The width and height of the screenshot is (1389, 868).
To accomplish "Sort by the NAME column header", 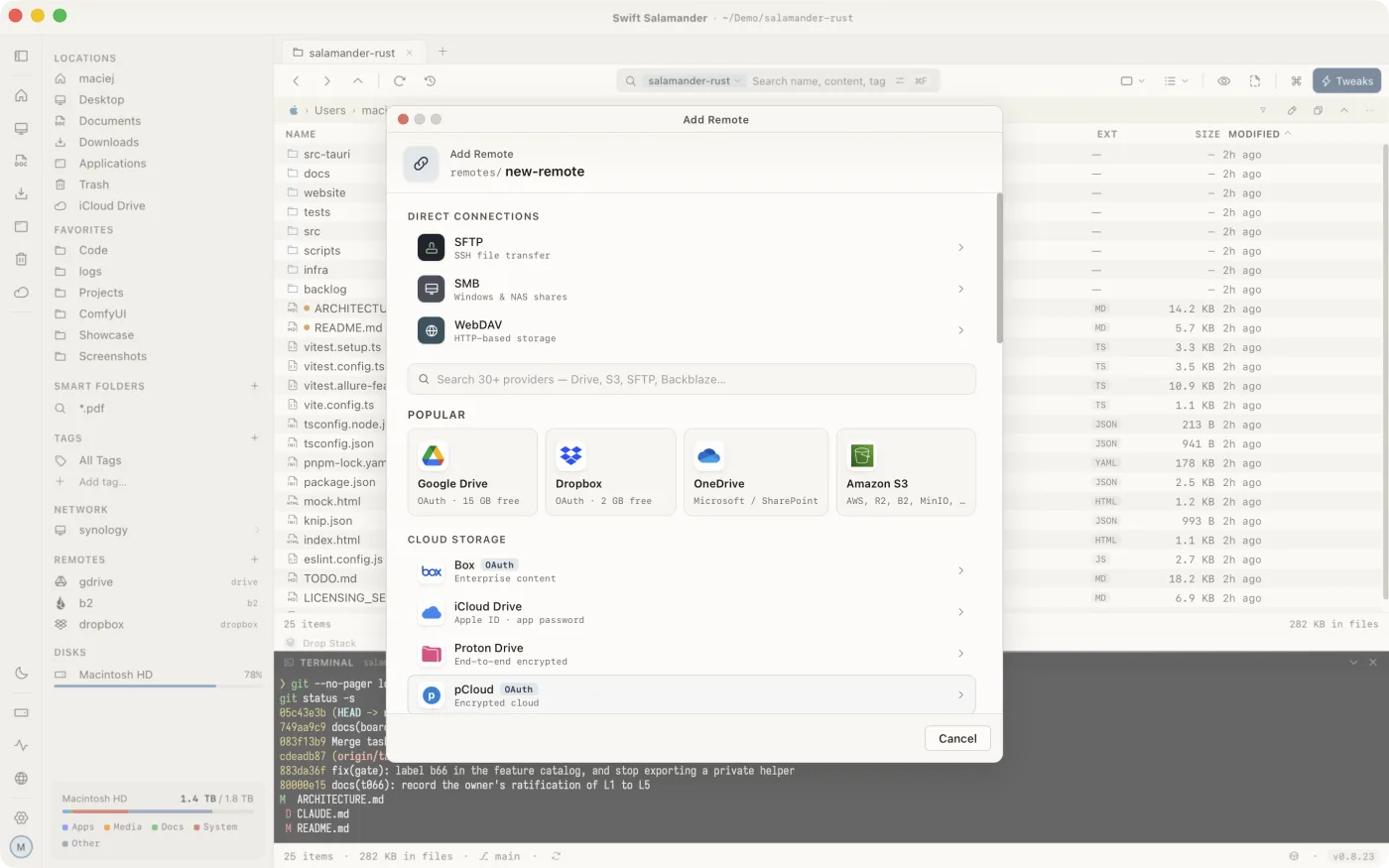I will [301, 134].
